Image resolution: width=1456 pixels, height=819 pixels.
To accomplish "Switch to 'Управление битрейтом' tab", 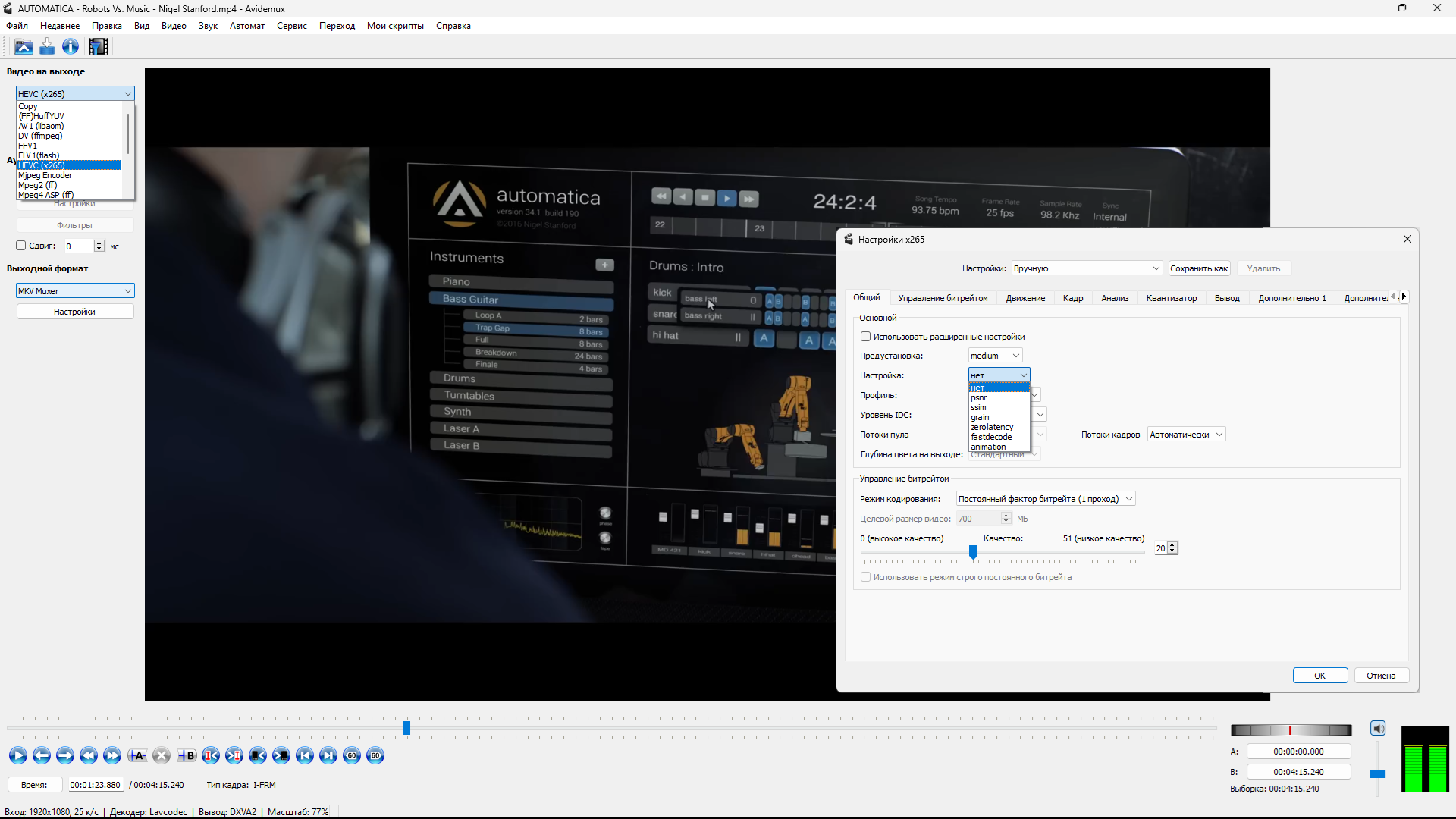I will [943, 298].
